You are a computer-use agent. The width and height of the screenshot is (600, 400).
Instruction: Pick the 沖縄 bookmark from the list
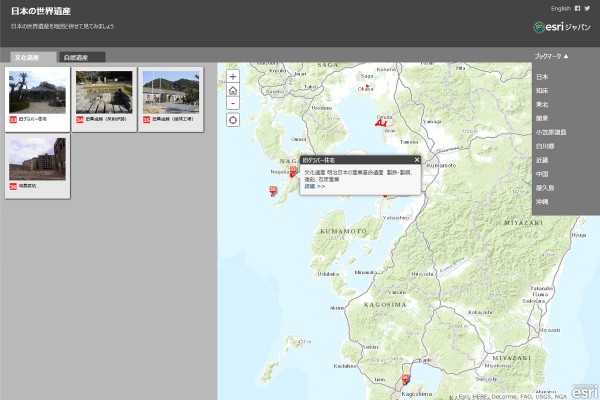542,201
